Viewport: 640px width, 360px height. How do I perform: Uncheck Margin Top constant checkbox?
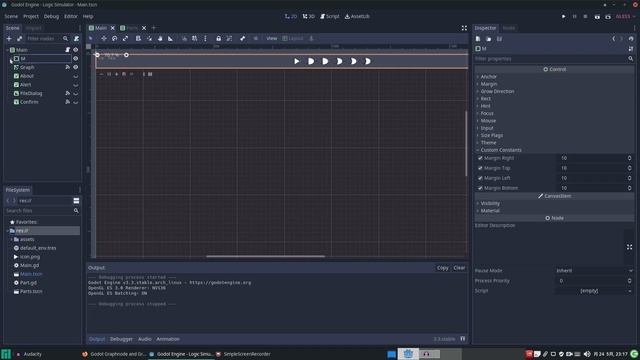480,168
